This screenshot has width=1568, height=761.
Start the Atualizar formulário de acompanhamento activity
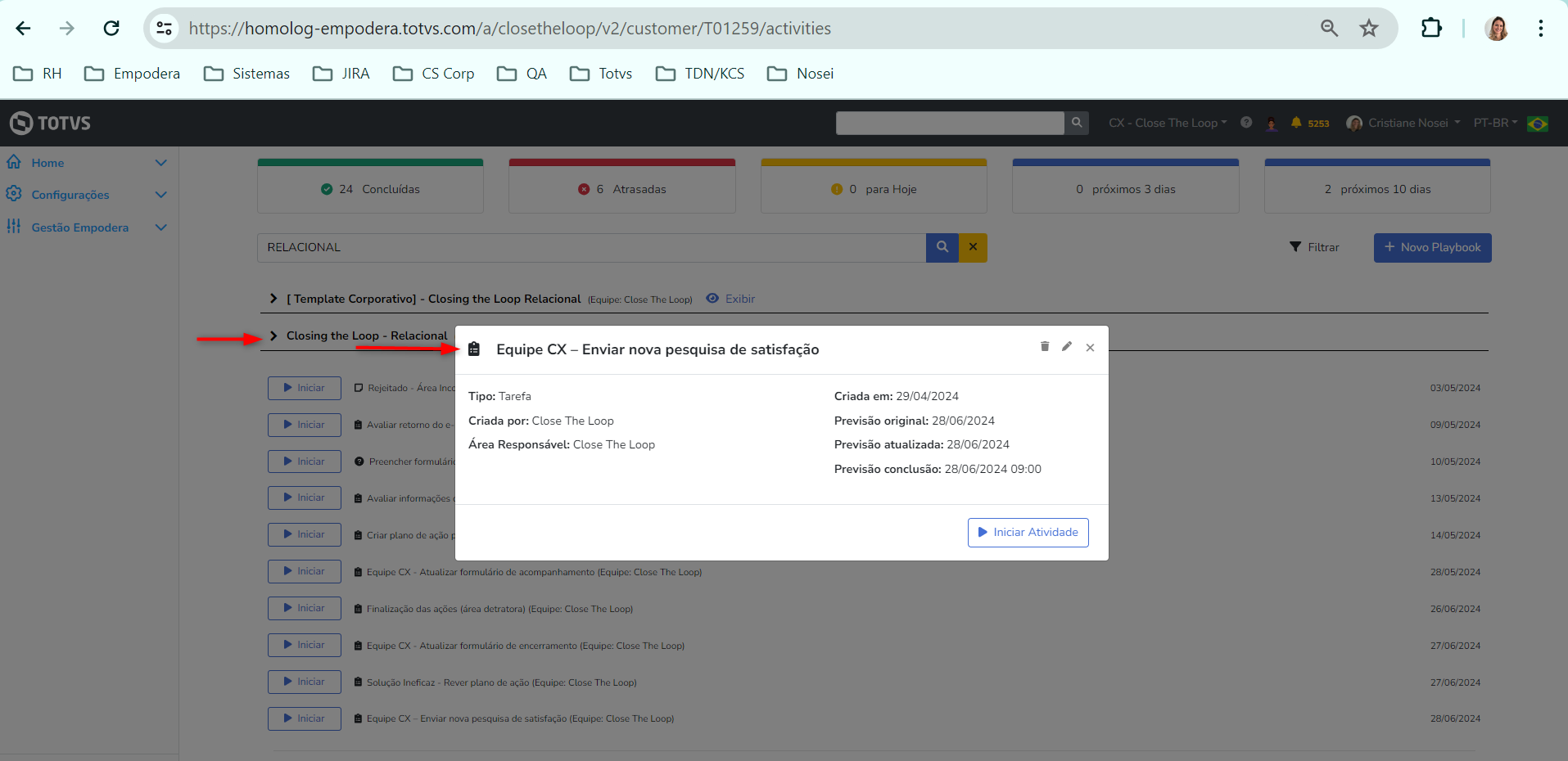305,571
